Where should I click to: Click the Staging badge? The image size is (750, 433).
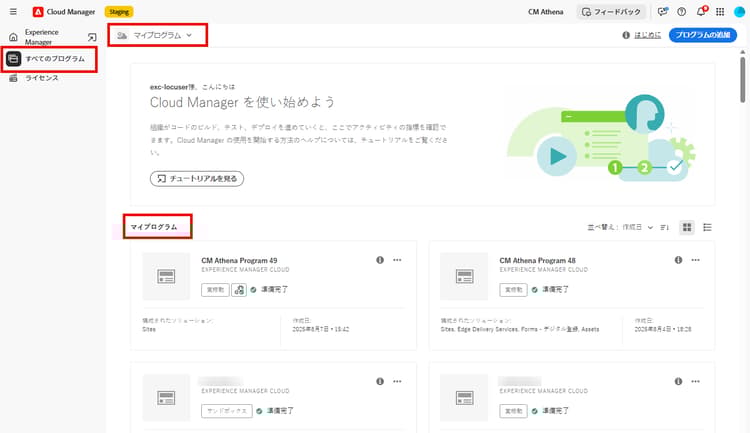119,11
